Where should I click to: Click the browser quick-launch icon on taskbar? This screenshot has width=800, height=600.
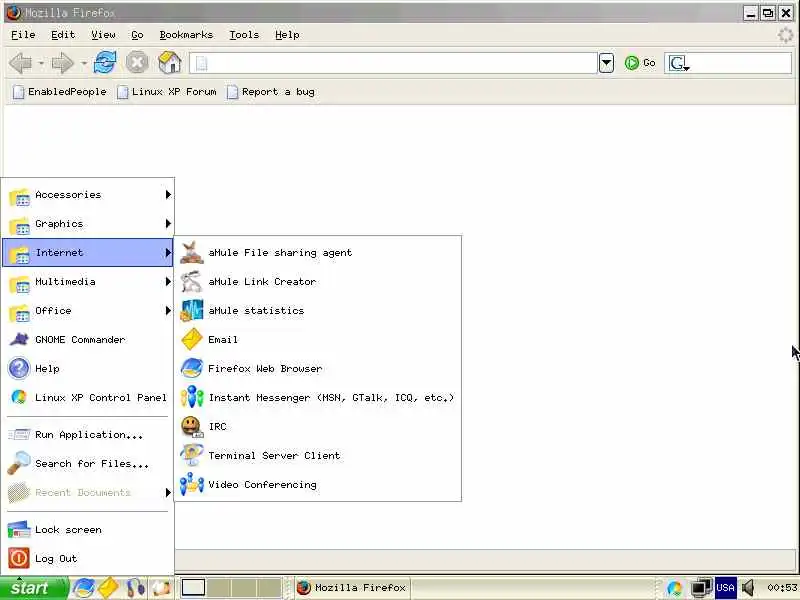pyautogui.click(x=83, y=588)
